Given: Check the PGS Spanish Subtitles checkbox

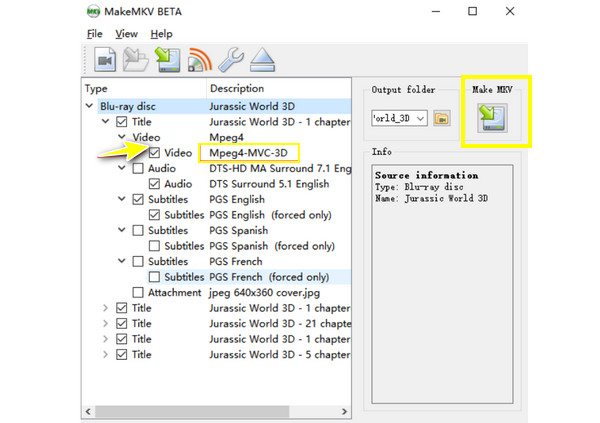Looking at the screenshot, I should tap(138, 230).
